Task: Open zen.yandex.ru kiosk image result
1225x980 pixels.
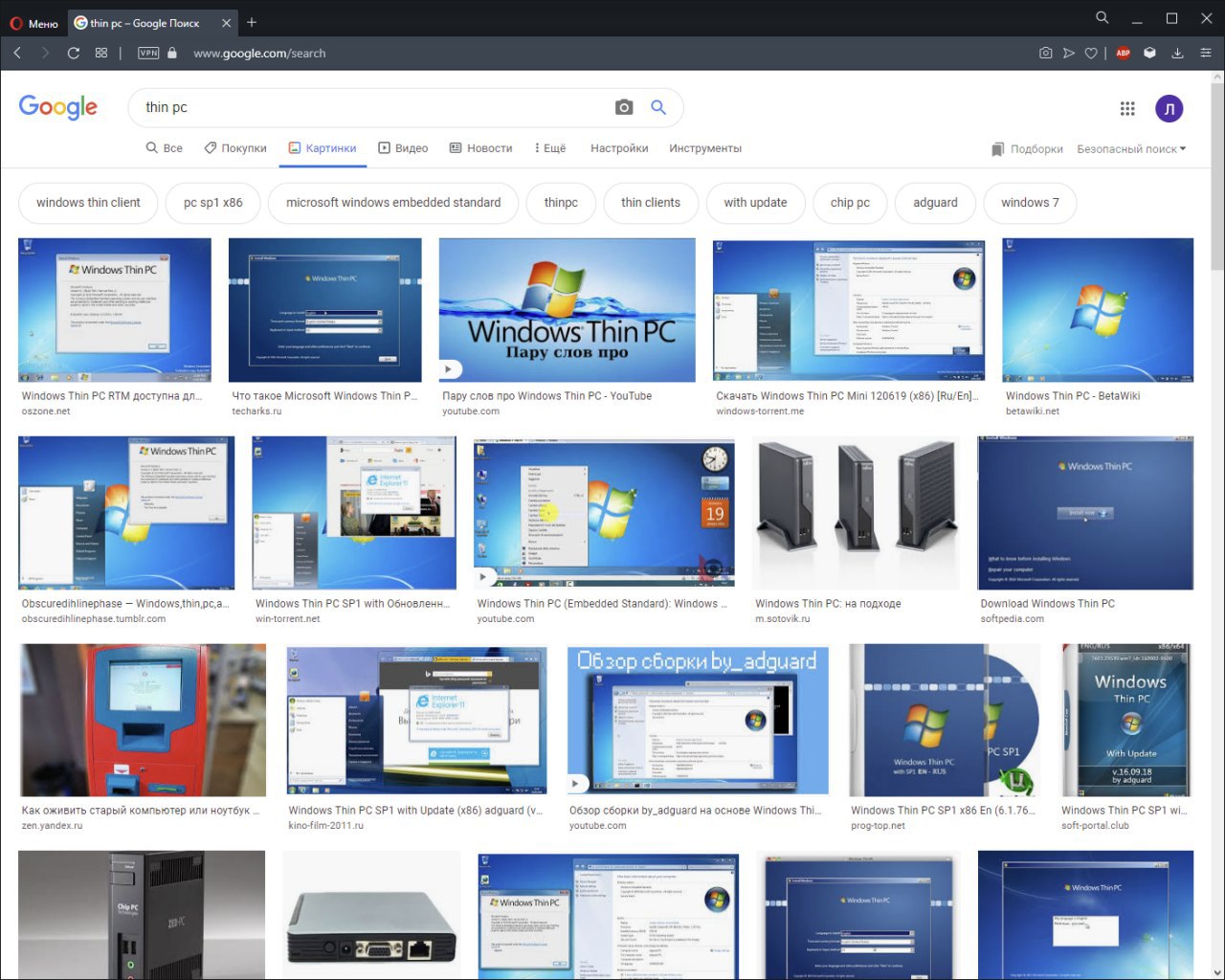Action: pos(142,720)
